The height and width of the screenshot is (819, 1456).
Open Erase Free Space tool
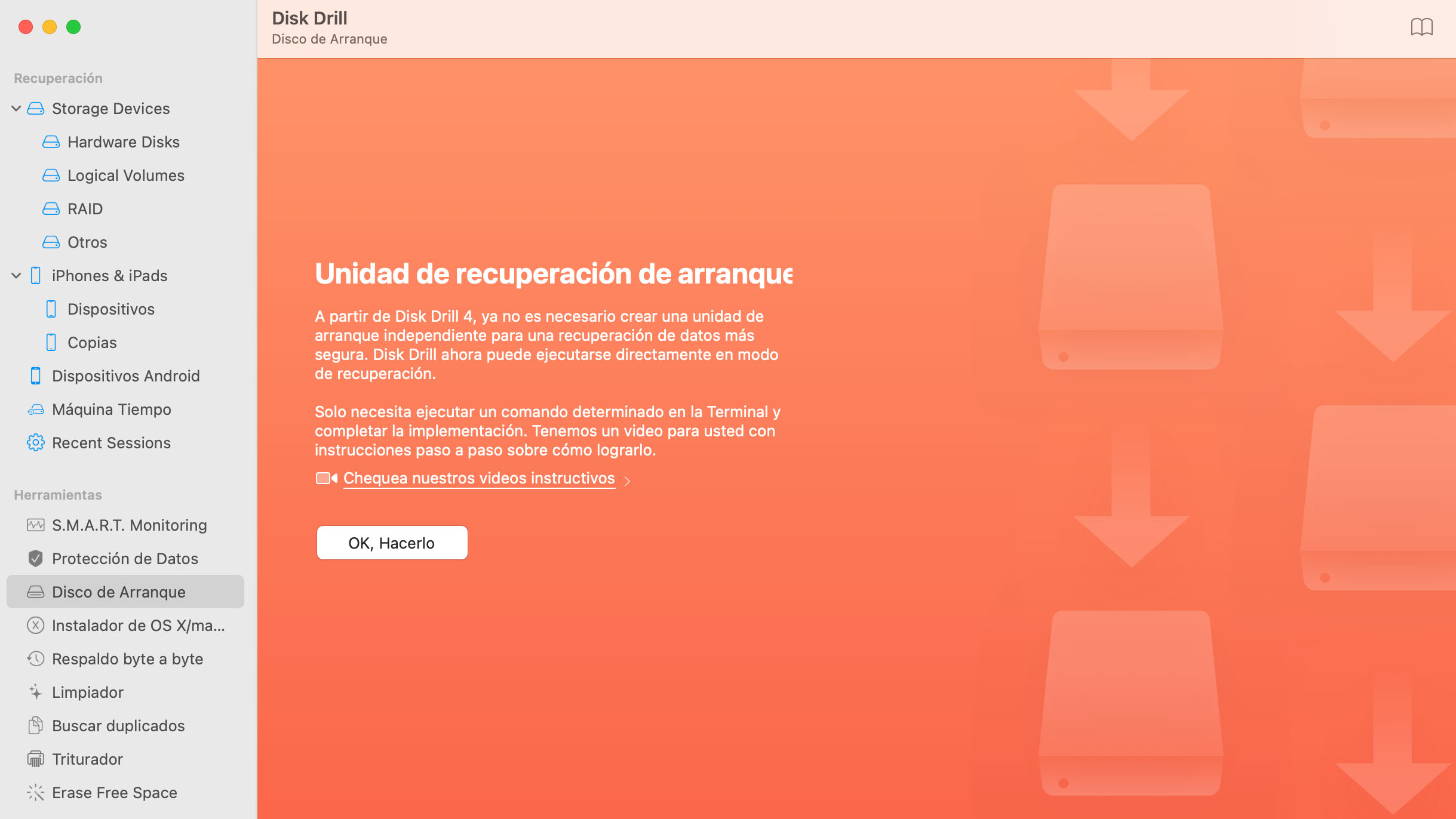(x=113, y=791)
